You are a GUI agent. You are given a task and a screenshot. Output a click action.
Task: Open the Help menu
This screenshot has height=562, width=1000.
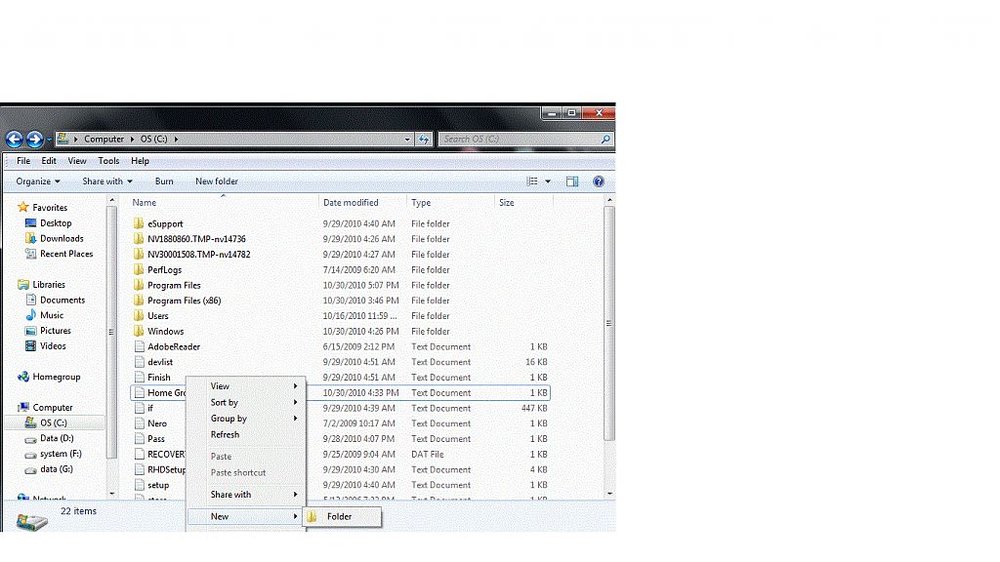click(x=140, y=161)
